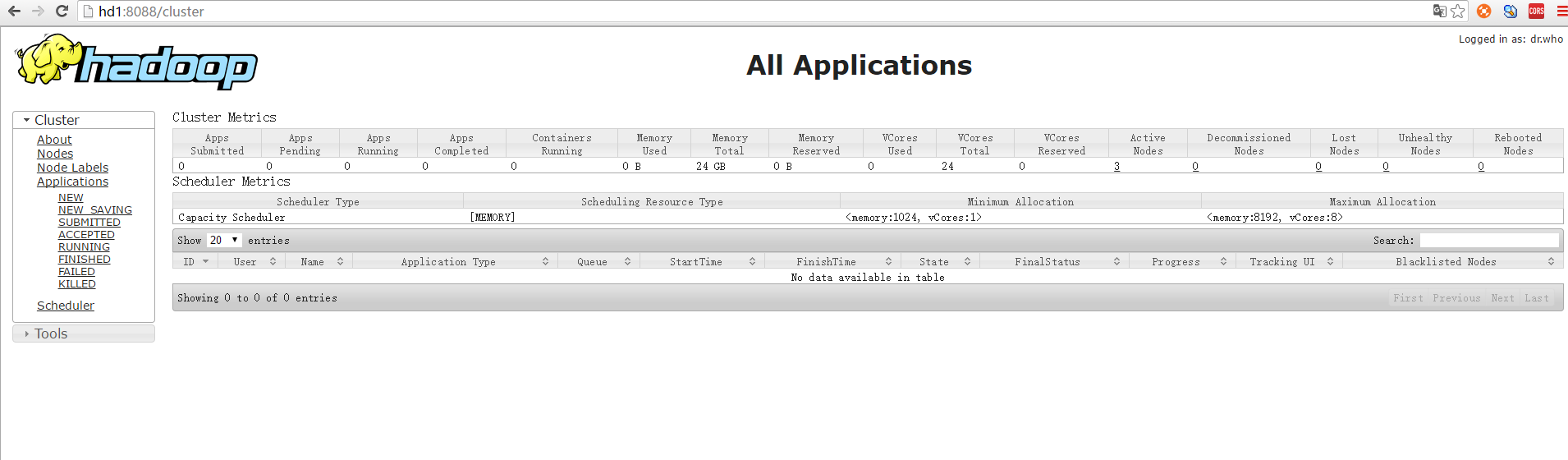This screenshot has height=460, width=1568.
Task: Click the All Applications page heading
Action: click(859, 65)
